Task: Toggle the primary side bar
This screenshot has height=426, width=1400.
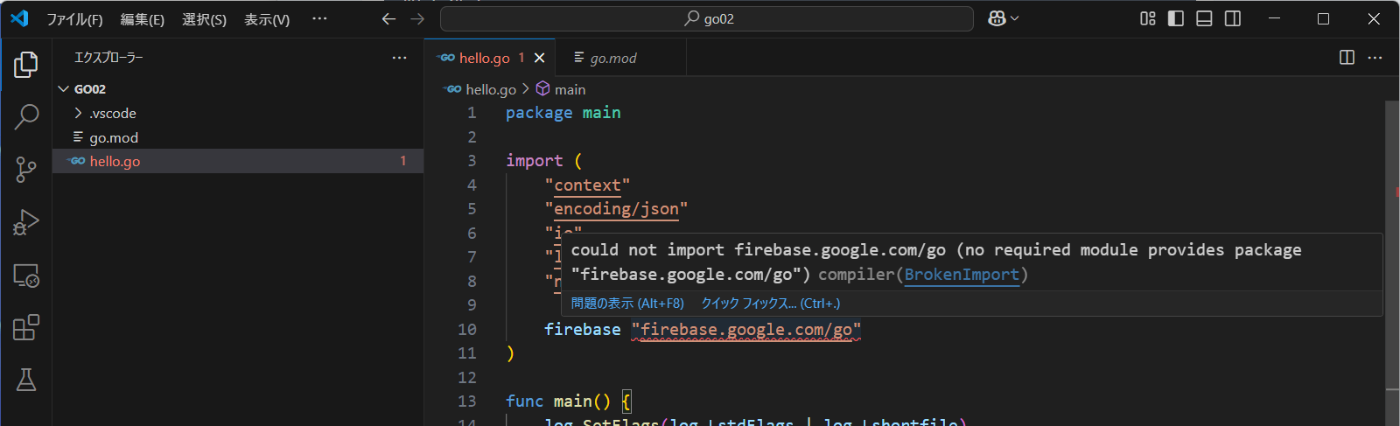Action: click(x=1176, y=19)
